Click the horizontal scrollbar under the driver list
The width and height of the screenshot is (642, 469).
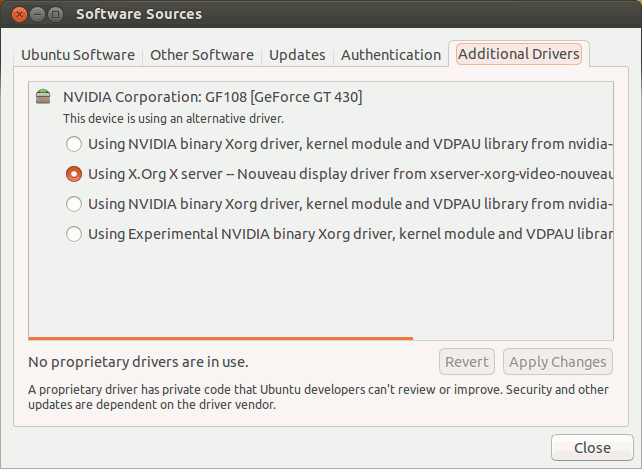click(x=220, y=338)
